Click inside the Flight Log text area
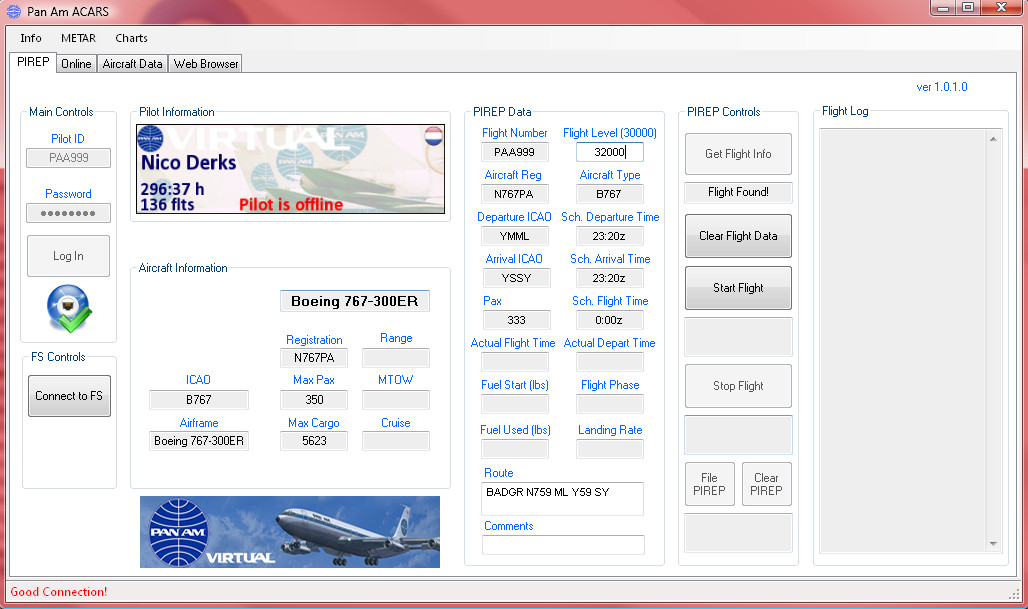The height and width of the screenshot is (609, 1028). click(903, 341)
